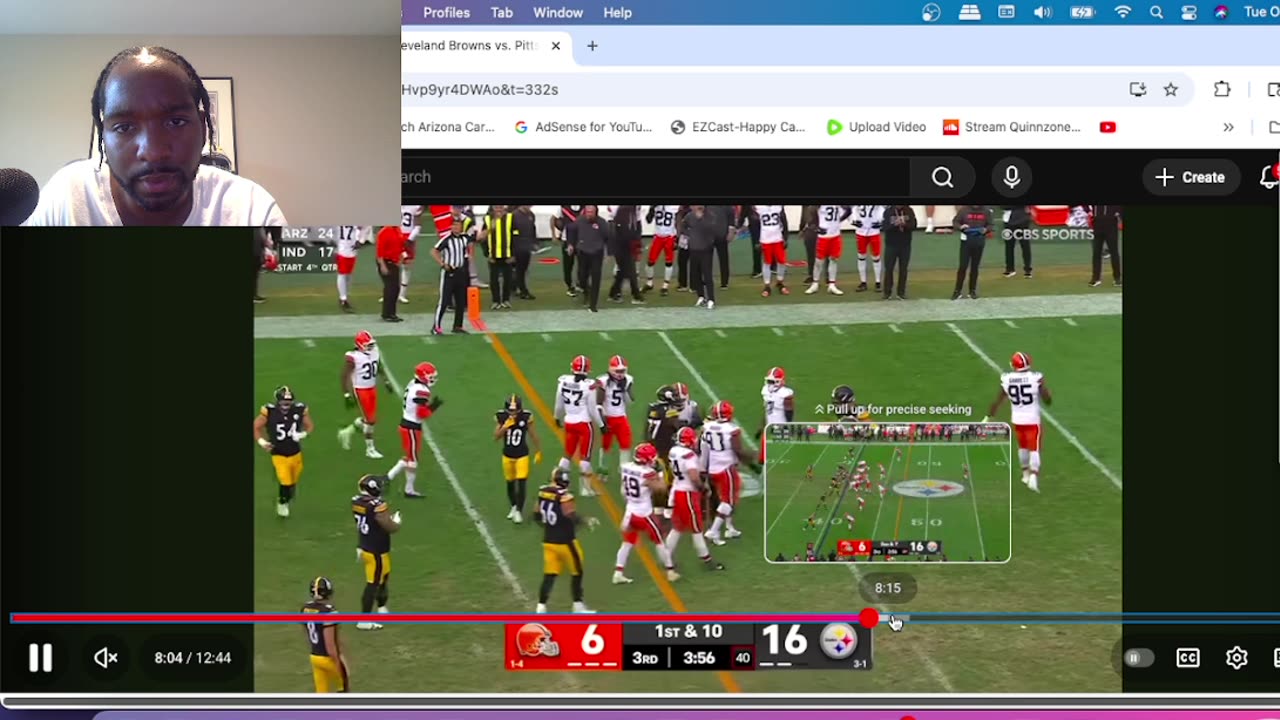Open the Window menu in the menu bar
The width and height of the screenshot is (1280, 720).
(558, 13)
